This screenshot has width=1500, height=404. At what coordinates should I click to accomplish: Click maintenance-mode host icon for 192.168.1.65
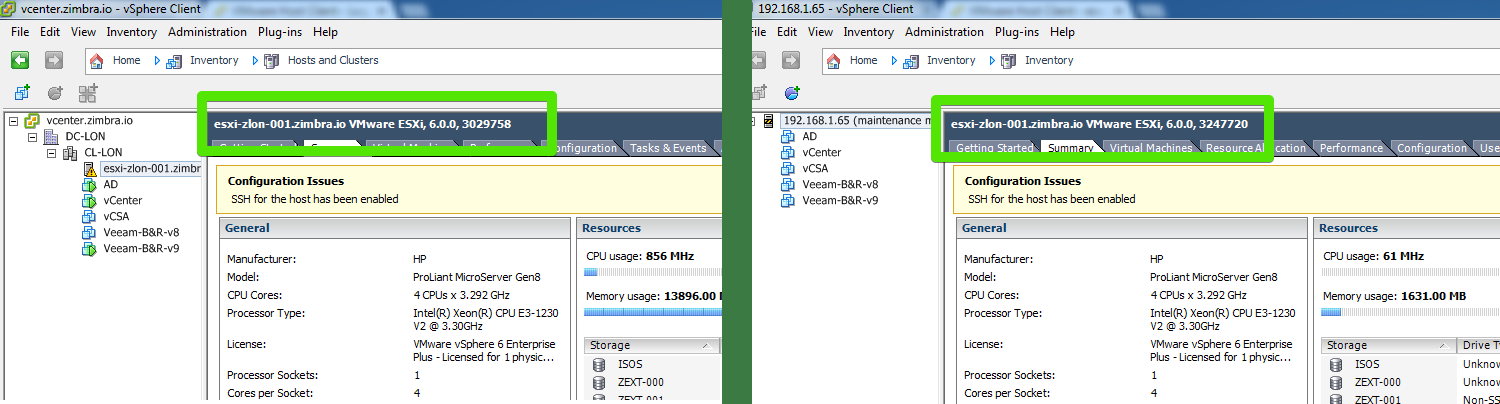[x=770, y=120]
